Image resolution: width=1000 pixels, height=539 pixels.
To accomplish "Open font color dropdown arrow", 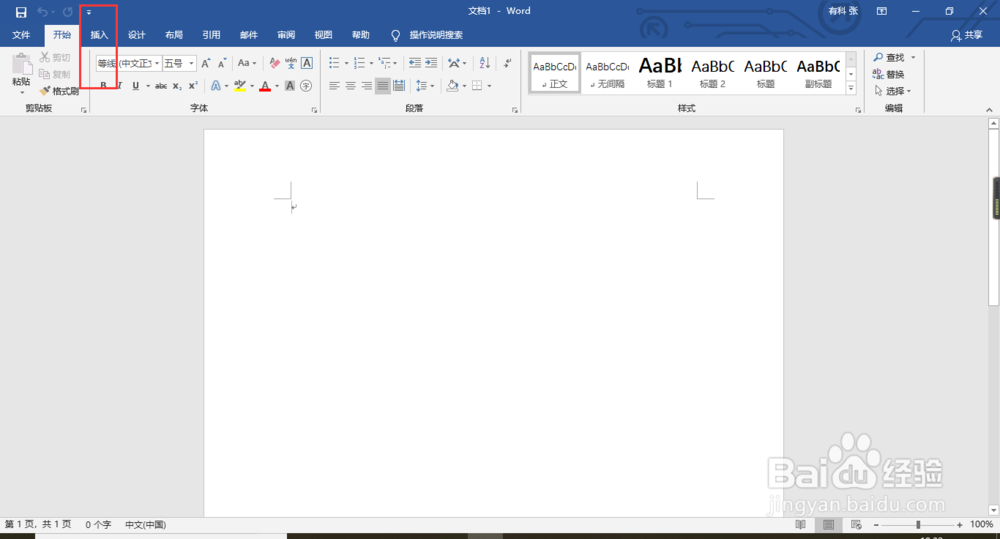I will [x=277, y=85].
